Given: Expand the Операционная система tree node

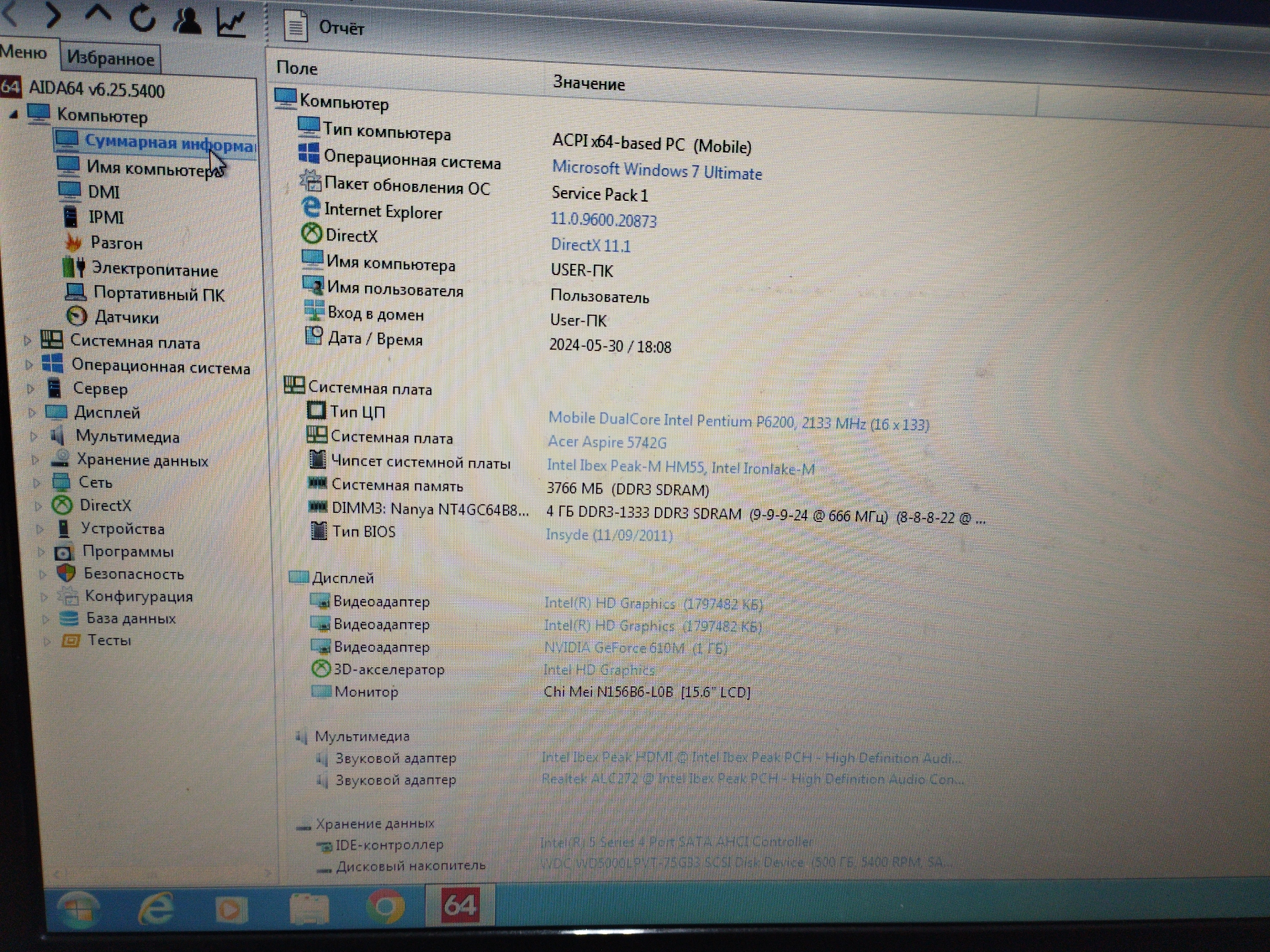Looking at the screenshot, I should coord(29,365).
